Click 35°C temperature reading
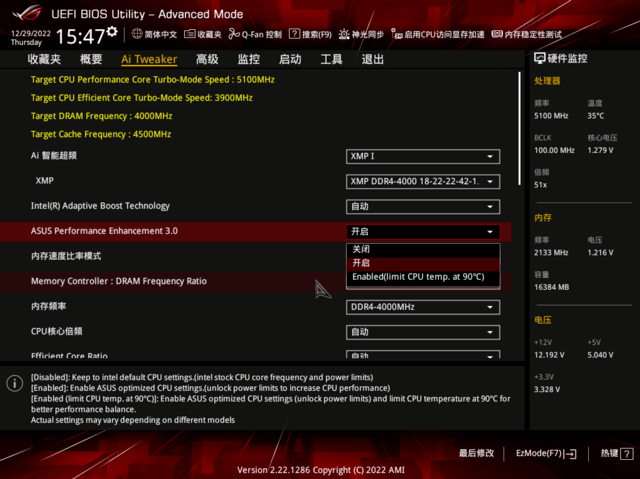Screen dimensions: 640x479 (596, 116)
